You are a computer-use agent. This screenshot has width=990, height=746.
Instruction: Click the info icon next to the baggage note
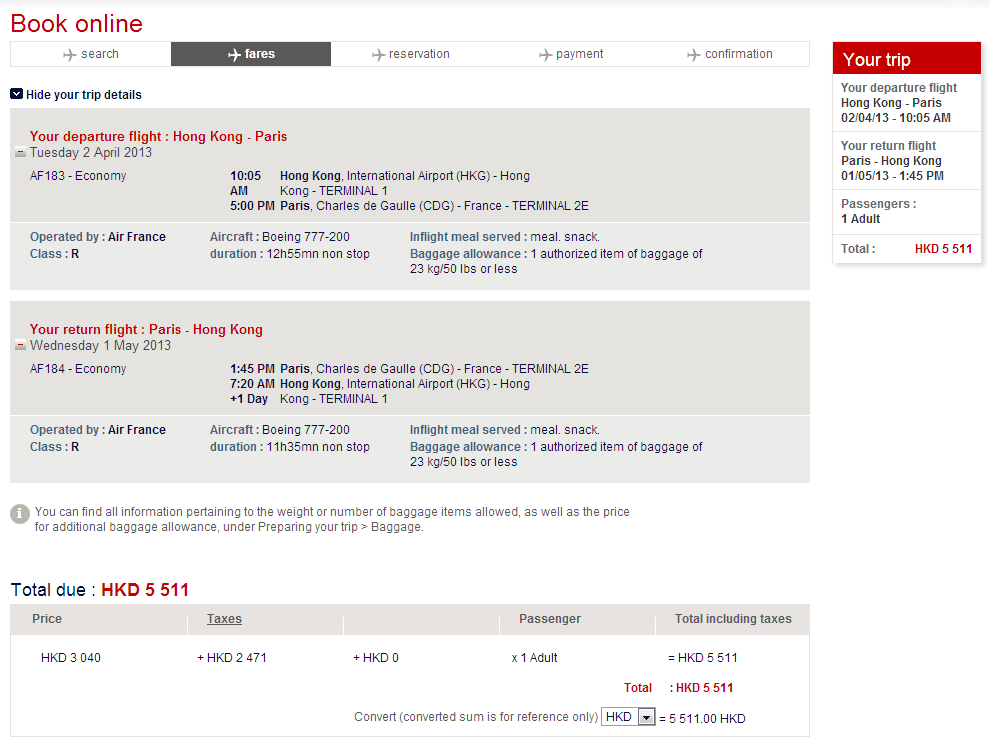20,514
